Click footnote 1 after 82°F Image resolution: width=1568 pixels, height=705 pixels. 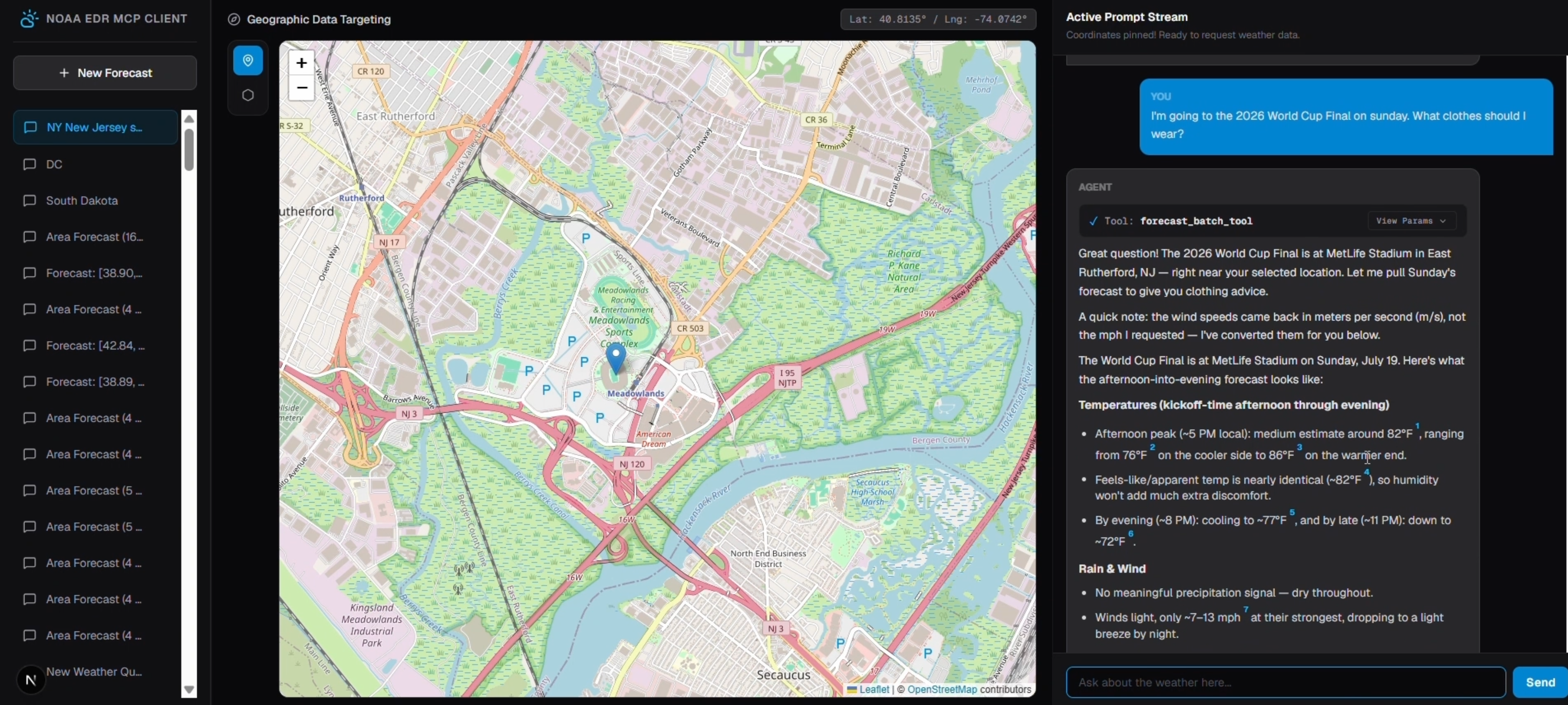pos(1417,426)
